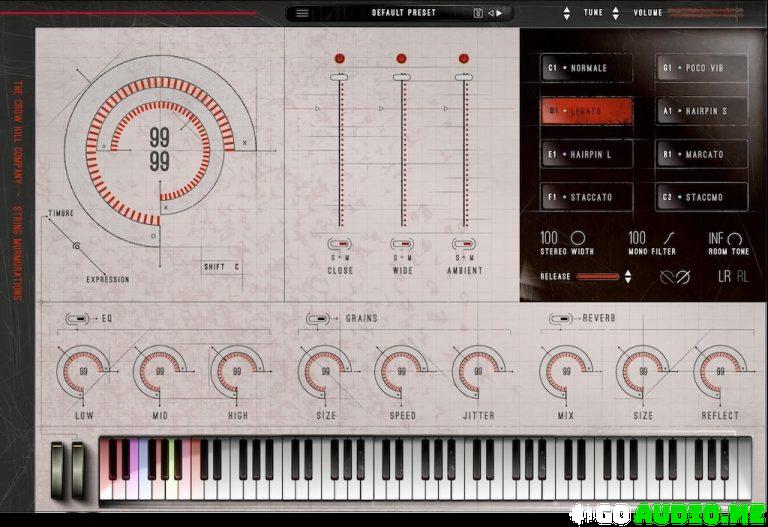Click the Grains Size knob
The image size is (768, 527).
(x=325, y=372)
